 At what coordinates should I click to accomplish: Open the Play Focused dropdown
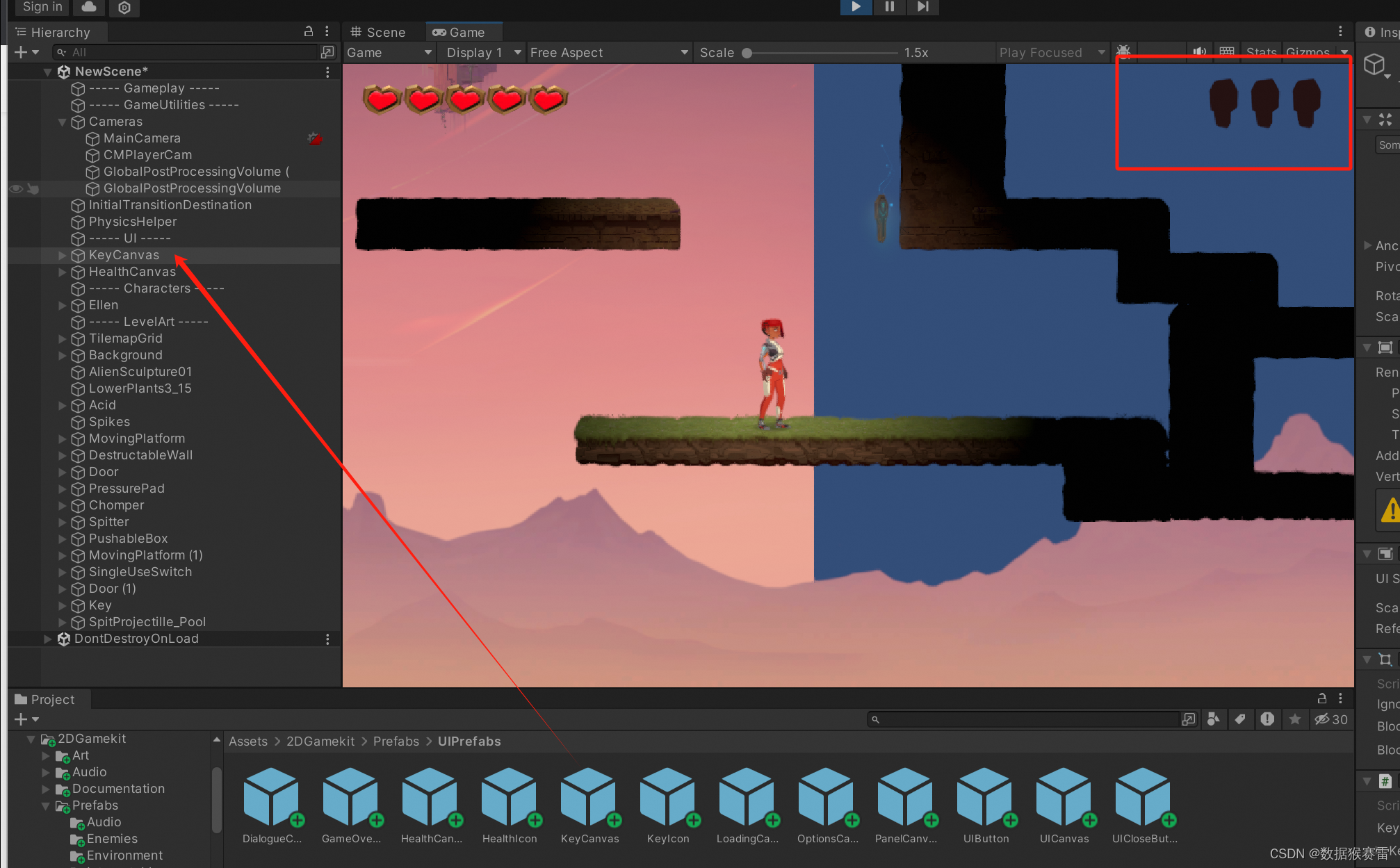pyautogui.click(x=1051, y=52)
